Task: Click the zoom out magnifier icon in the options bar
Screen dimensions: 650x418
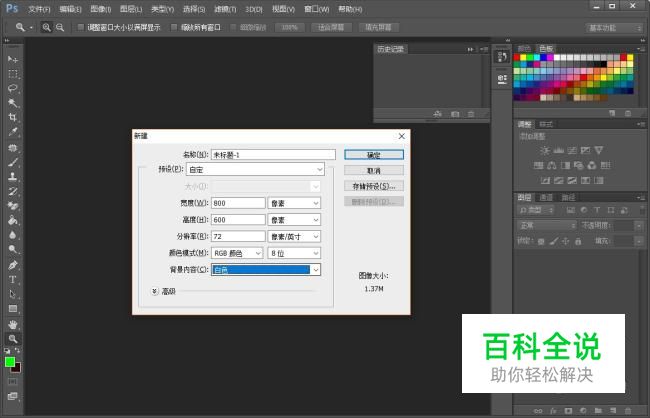Action: [60, 27]
